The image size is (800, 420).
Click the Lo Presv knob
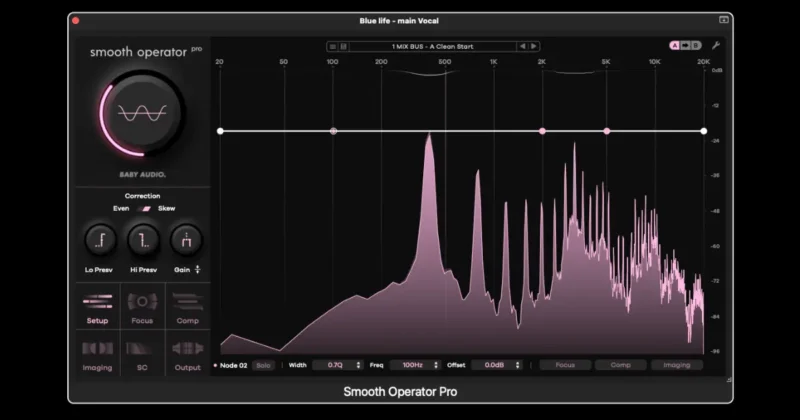pos(100,240)
